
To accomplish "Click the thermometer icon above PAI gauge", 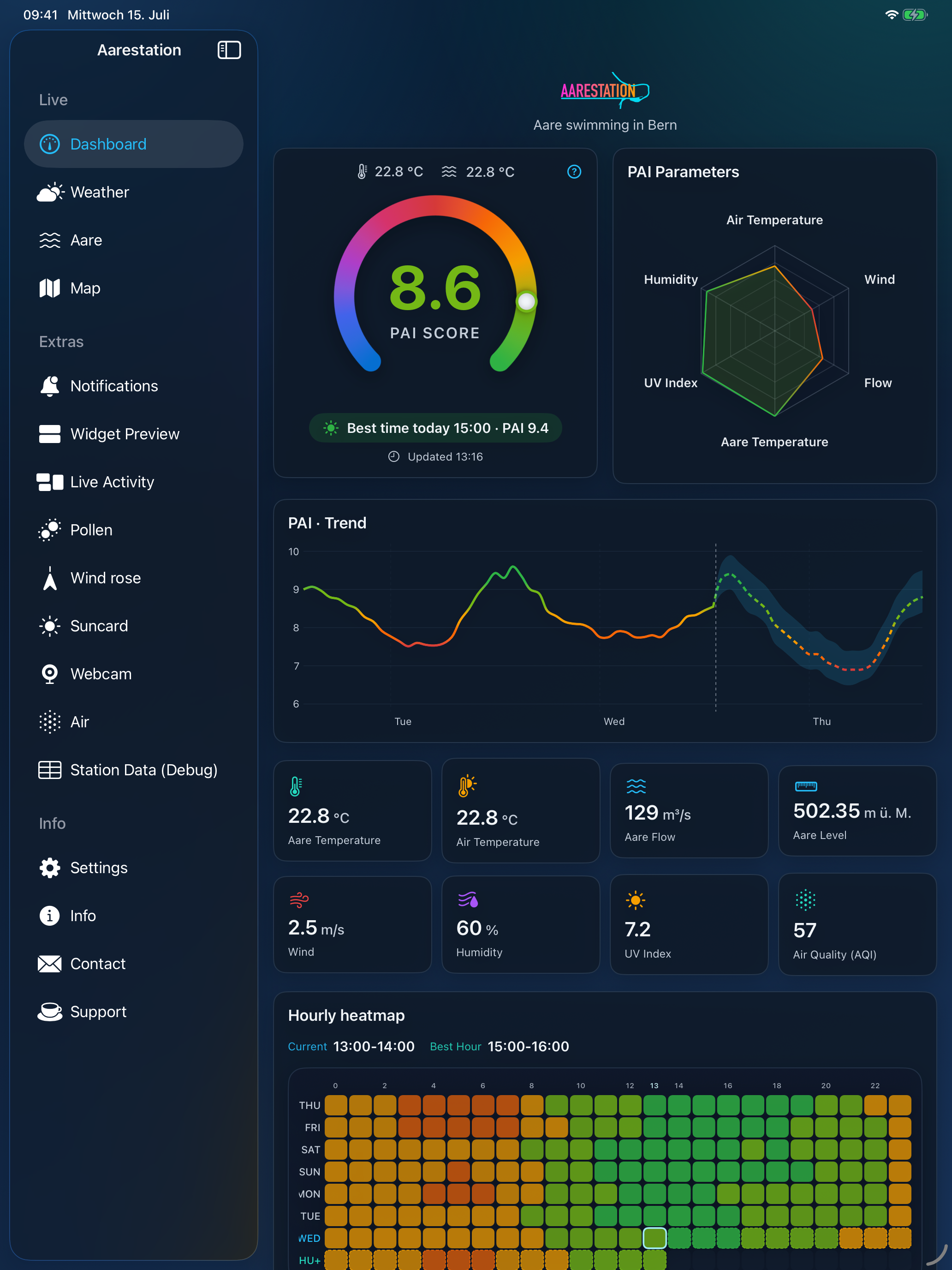I will [362, 172].
